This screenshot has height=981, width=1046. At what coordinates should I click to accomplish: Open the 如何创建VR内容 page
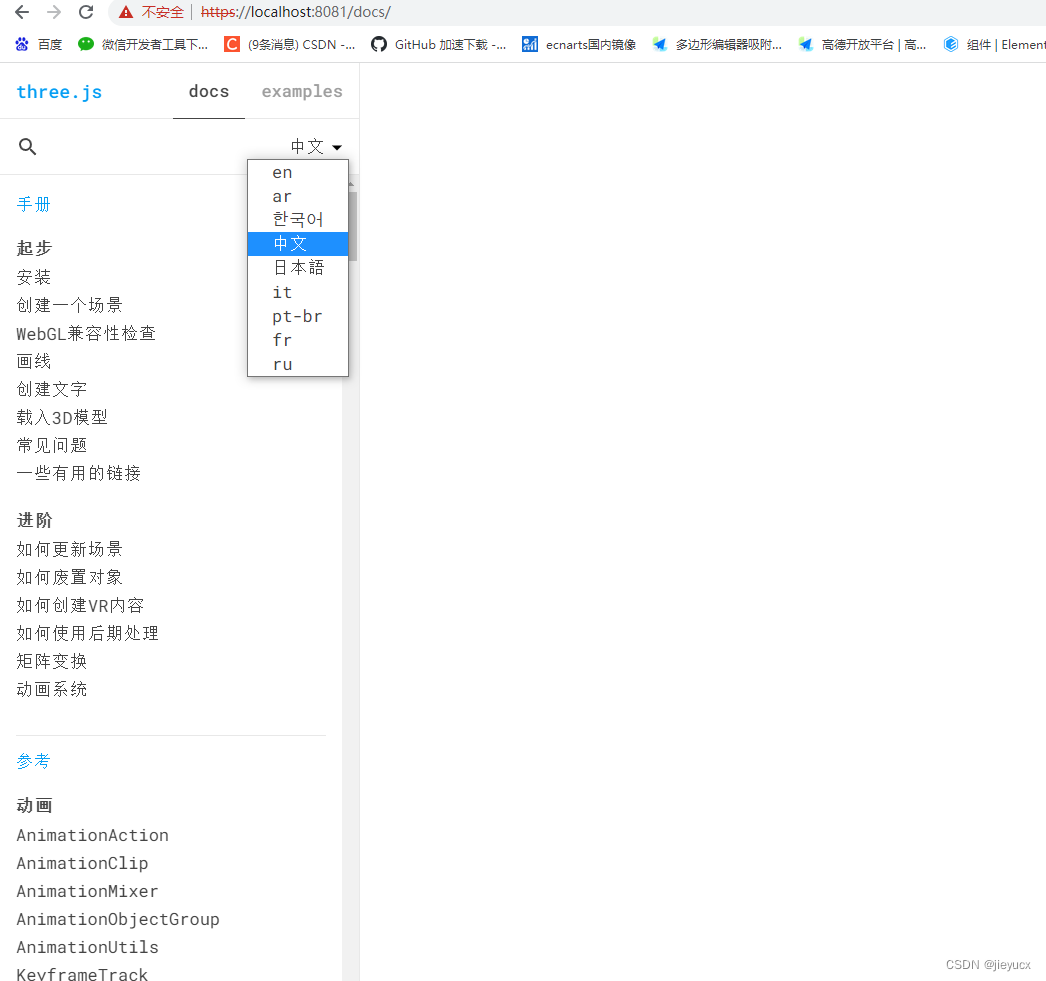80,606
